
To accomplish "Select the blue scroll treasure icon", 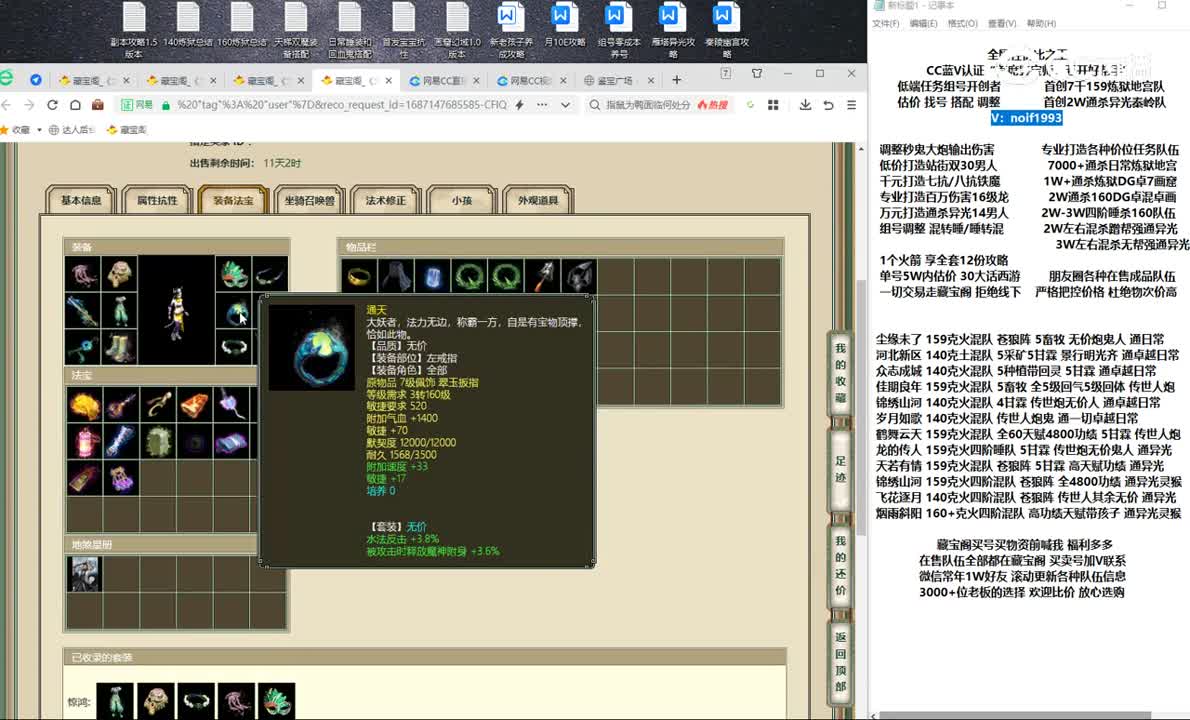I will tap(121, 442).
